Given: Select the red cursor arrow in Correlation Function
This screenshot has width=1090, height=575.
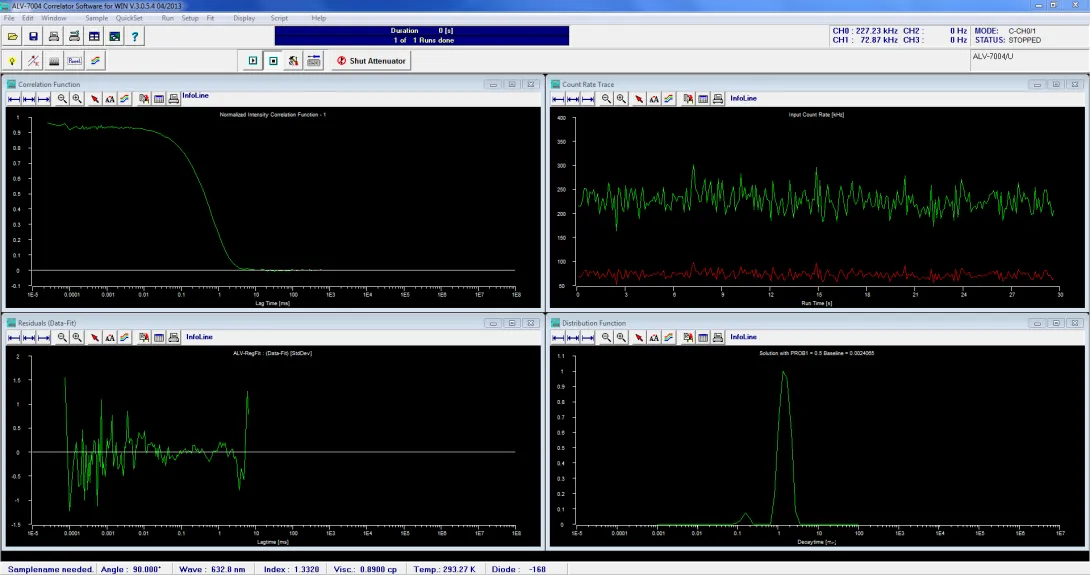Looking at the screenshot, I should (95, 99).
